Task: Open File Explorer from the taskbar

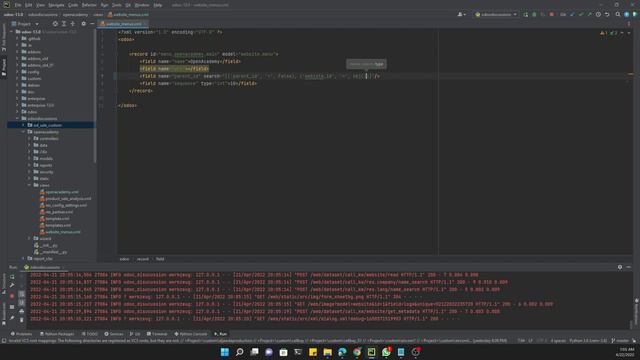Action: (x=327, y=352)
